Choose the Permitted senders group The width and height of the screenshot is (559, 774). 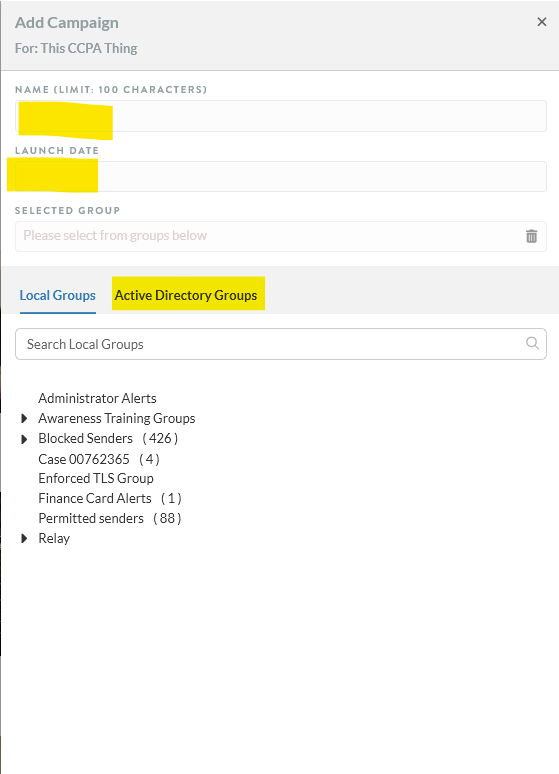click(91, 518)
